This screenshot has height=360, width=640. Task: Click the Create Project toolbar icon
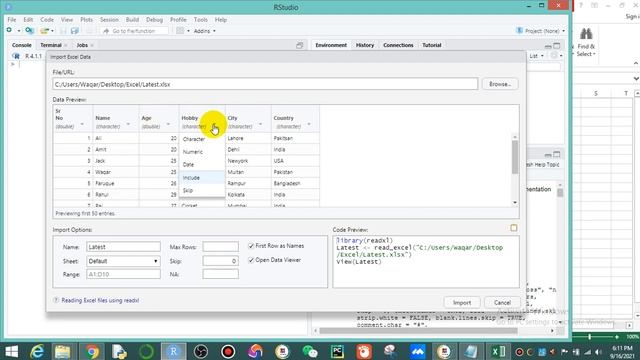coord(29,31)
